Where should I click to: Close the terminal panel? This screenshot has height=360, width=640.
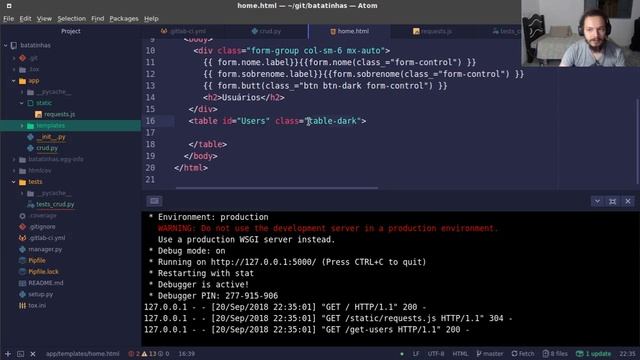pos(628,201)
